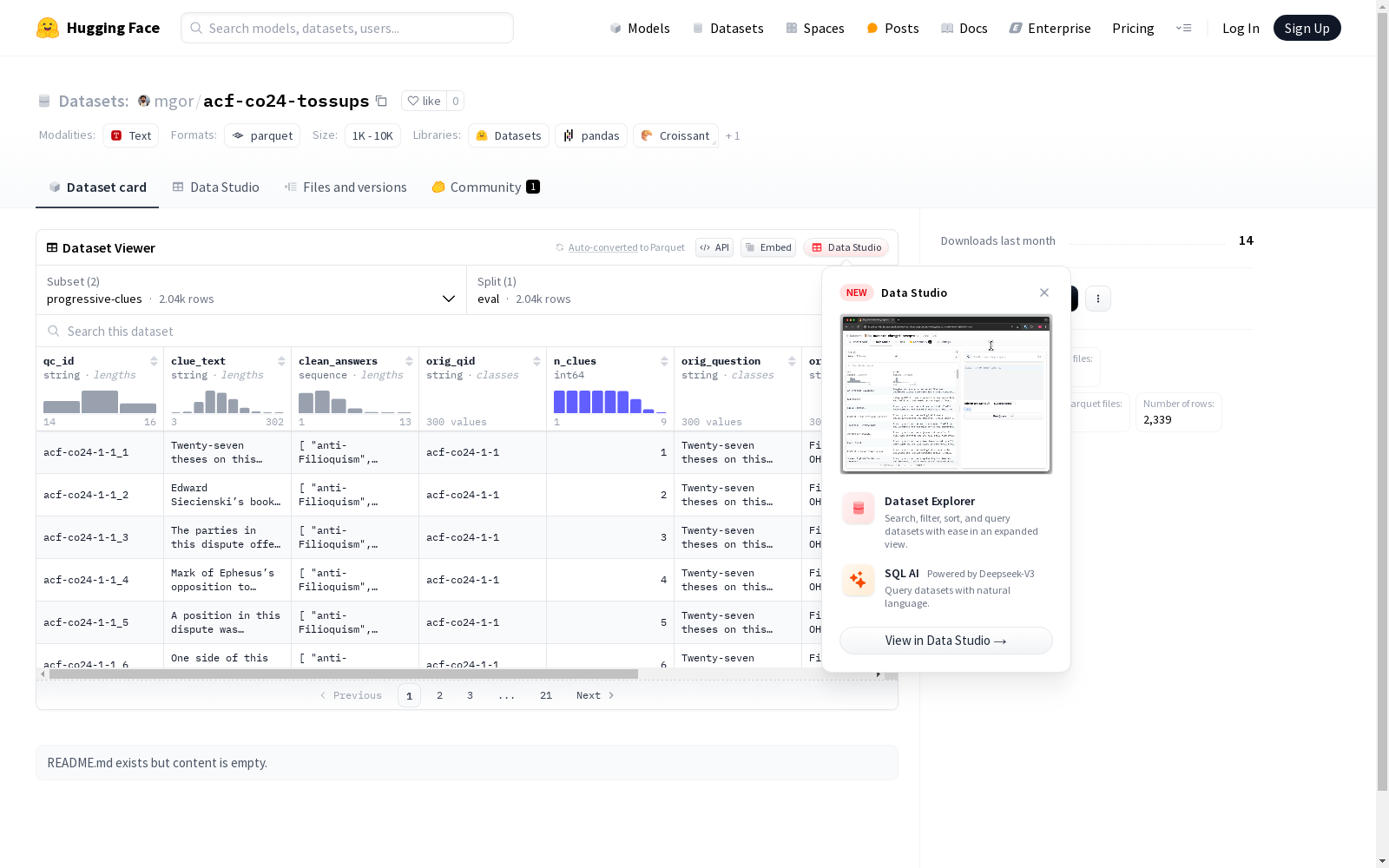Open the Pricing page link

click(1133, 28)
